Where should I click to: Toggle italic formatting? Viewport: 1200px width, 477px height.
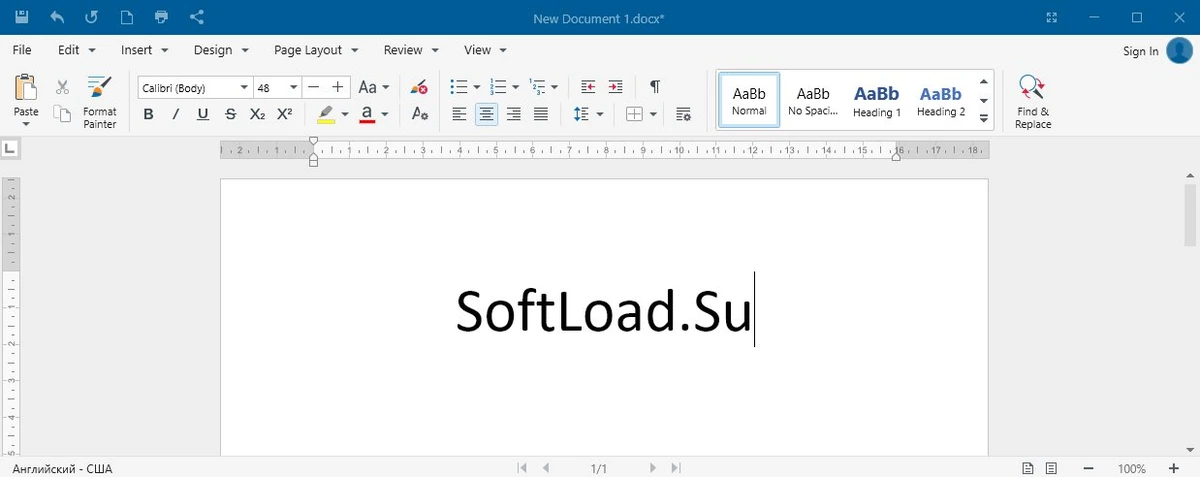pos(176,114)
